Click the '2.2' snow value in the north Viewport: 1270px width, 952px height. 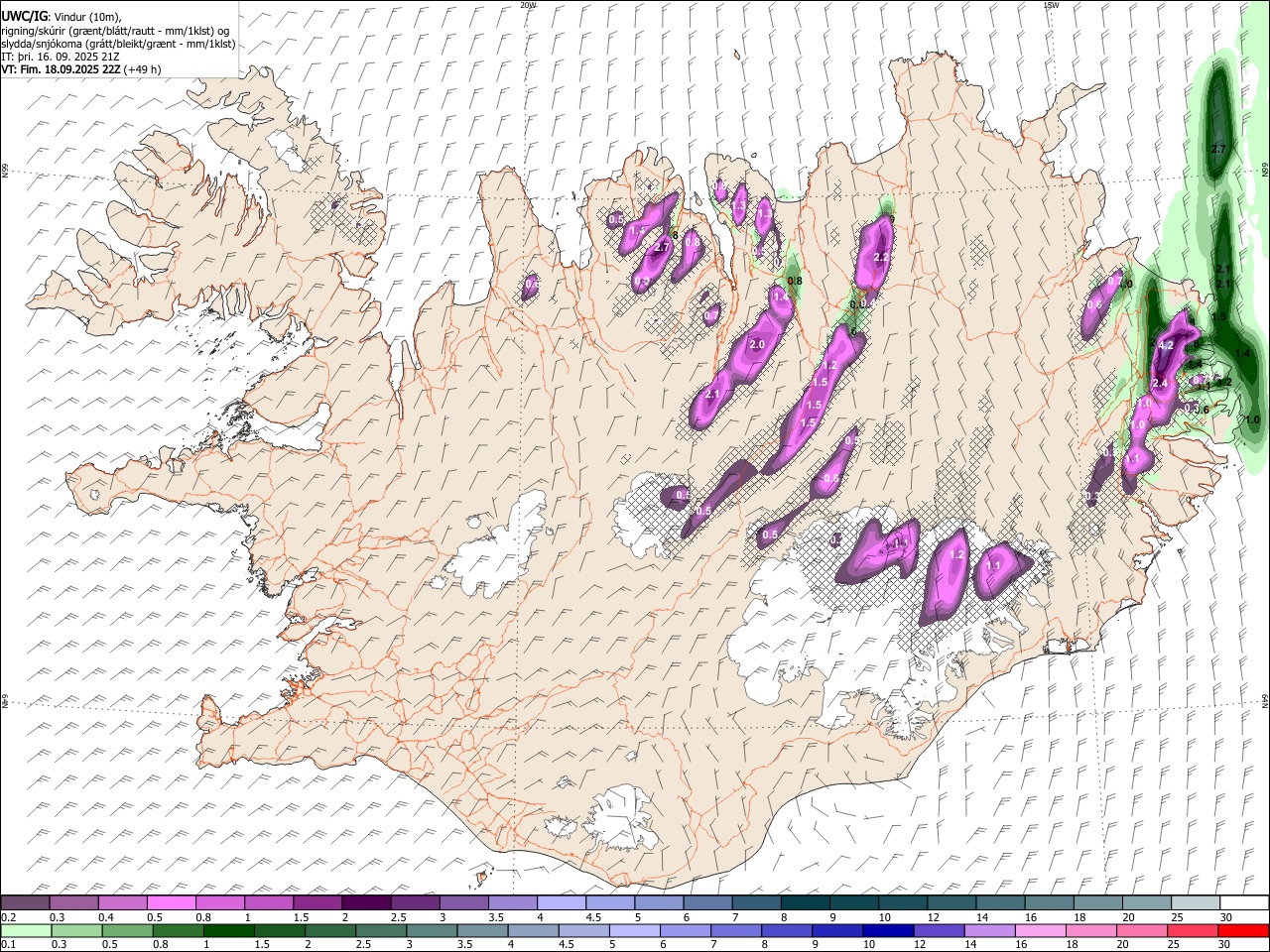[x=881, y=257]
